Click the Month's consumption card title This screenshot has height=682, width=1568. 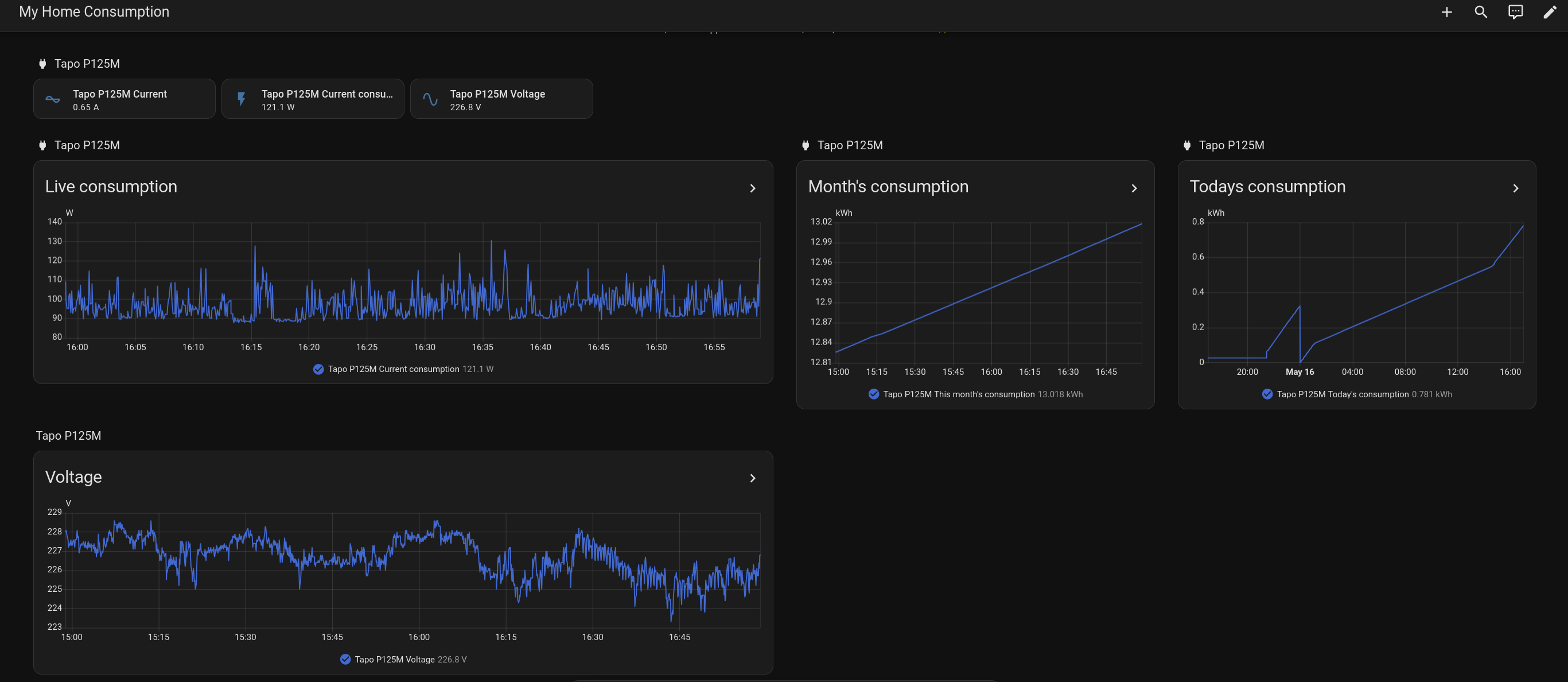click(888, 187)
